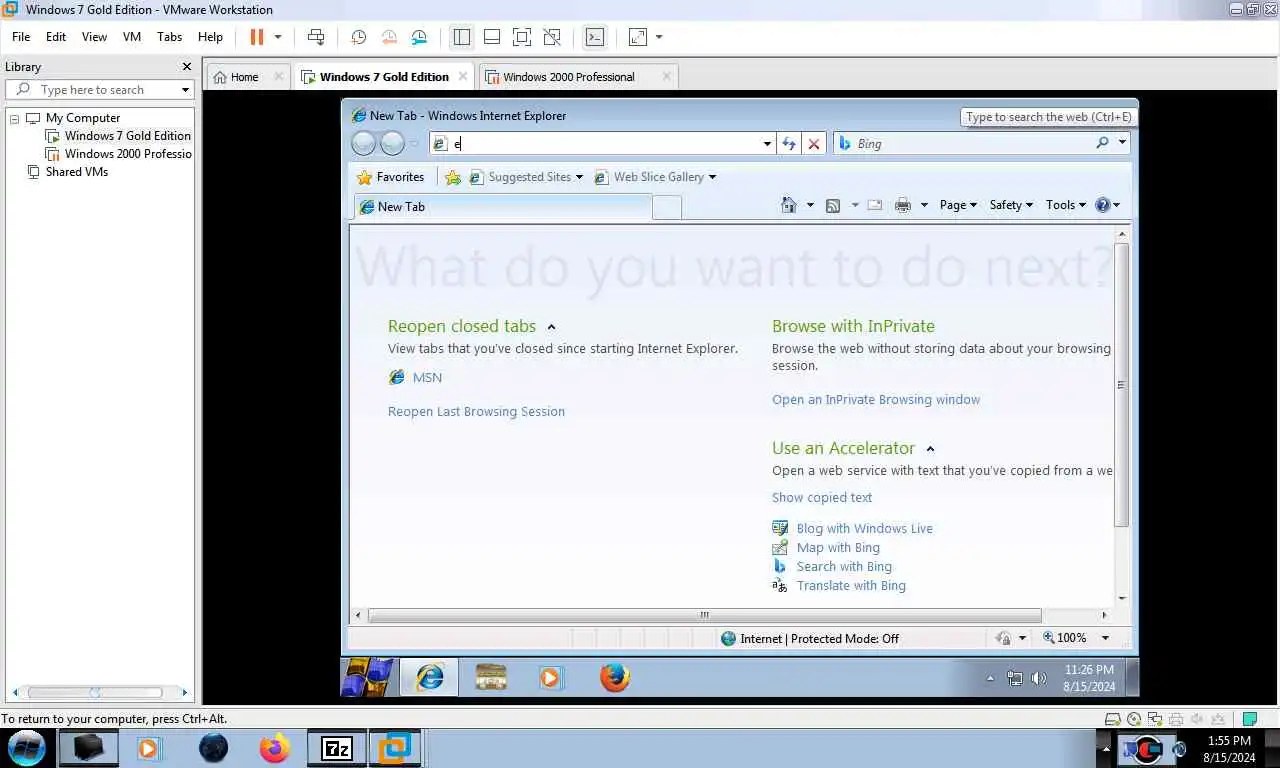This screenshot has width=1280, height=768.
Task: Revert the VM to its previous snapshot
Action: pos(389,37)
